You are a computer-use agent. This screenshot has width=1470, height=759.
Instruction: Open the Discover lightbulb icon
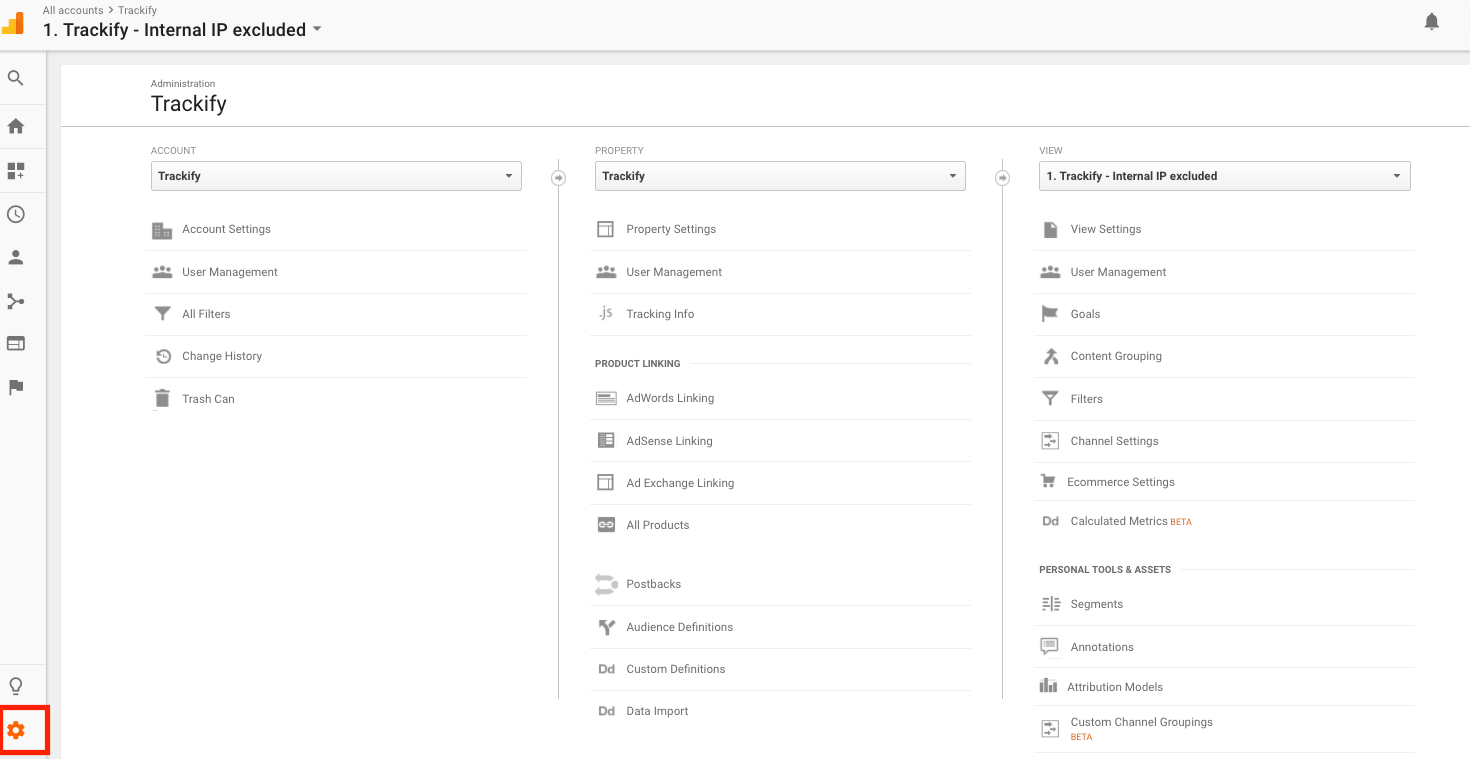pos(16,686)
